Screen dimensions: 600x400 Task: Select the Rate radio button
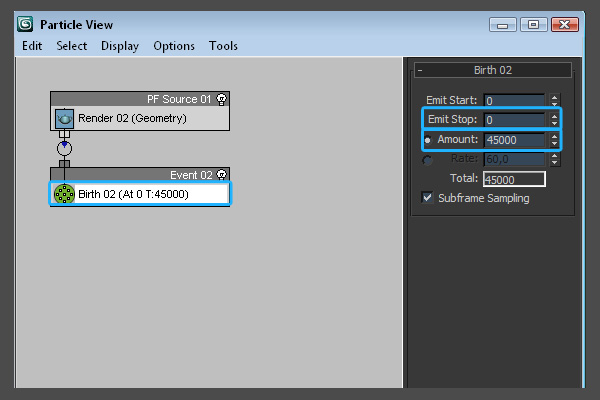[x=428, y=160]
